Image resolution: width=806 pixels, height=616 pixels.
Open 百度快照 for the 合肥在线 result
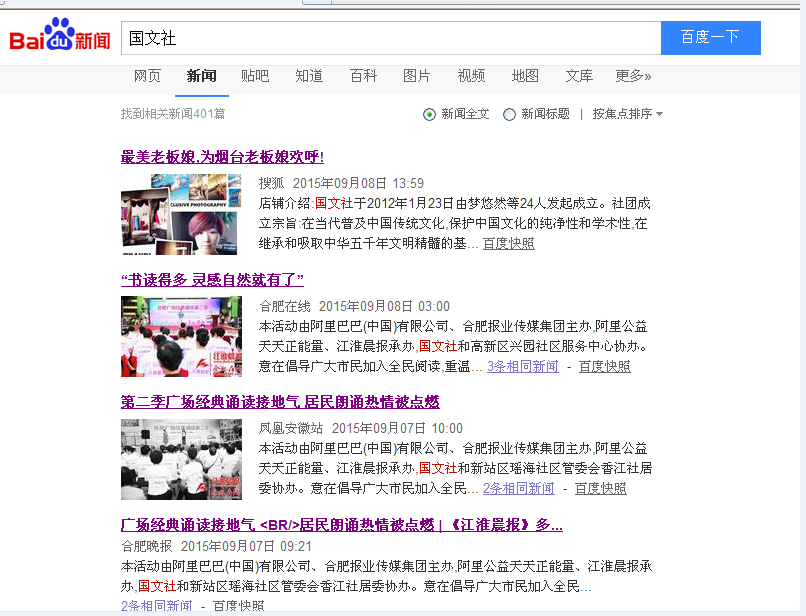tap(604, 366)
